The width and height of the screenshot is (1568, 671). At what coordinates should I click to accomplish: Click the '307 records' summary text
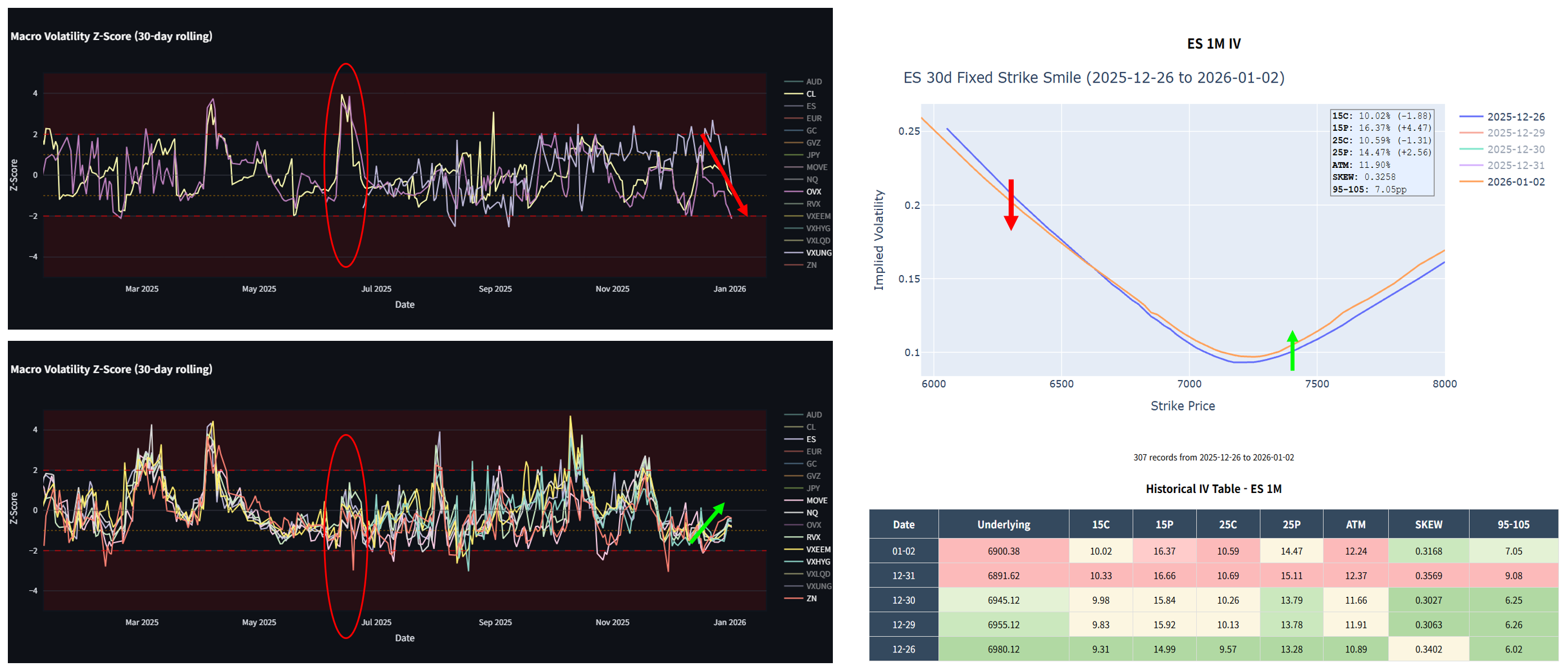click(x=1213, y=458)
